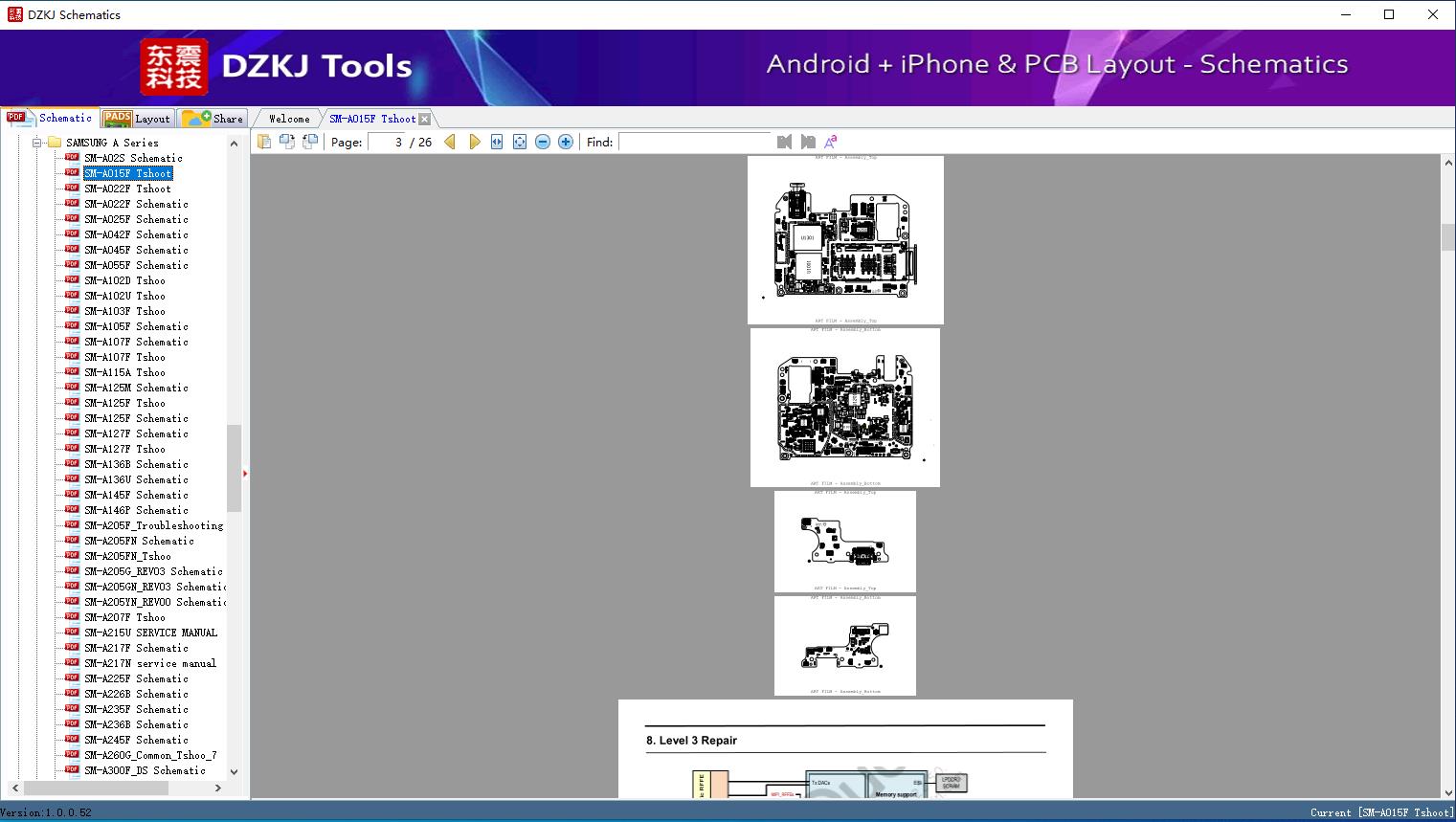Click the PDF icon beside SM-A02S Schematic

pyautogui.click(x=72, y=158)
